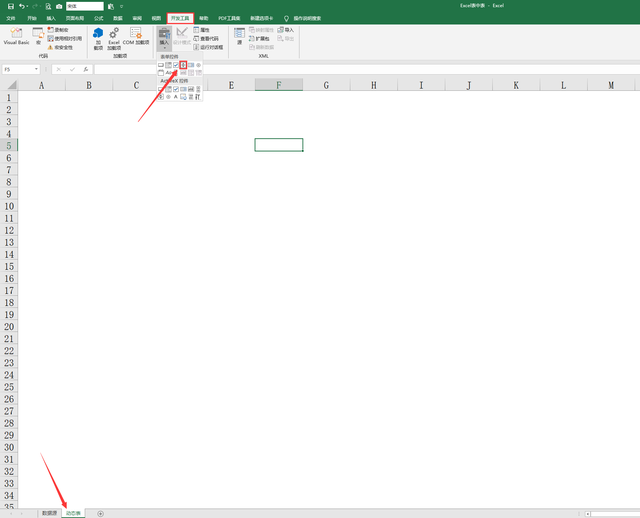640x518 pixels.
Task: Open the Visual Basic editor
Action: (16, 36)
